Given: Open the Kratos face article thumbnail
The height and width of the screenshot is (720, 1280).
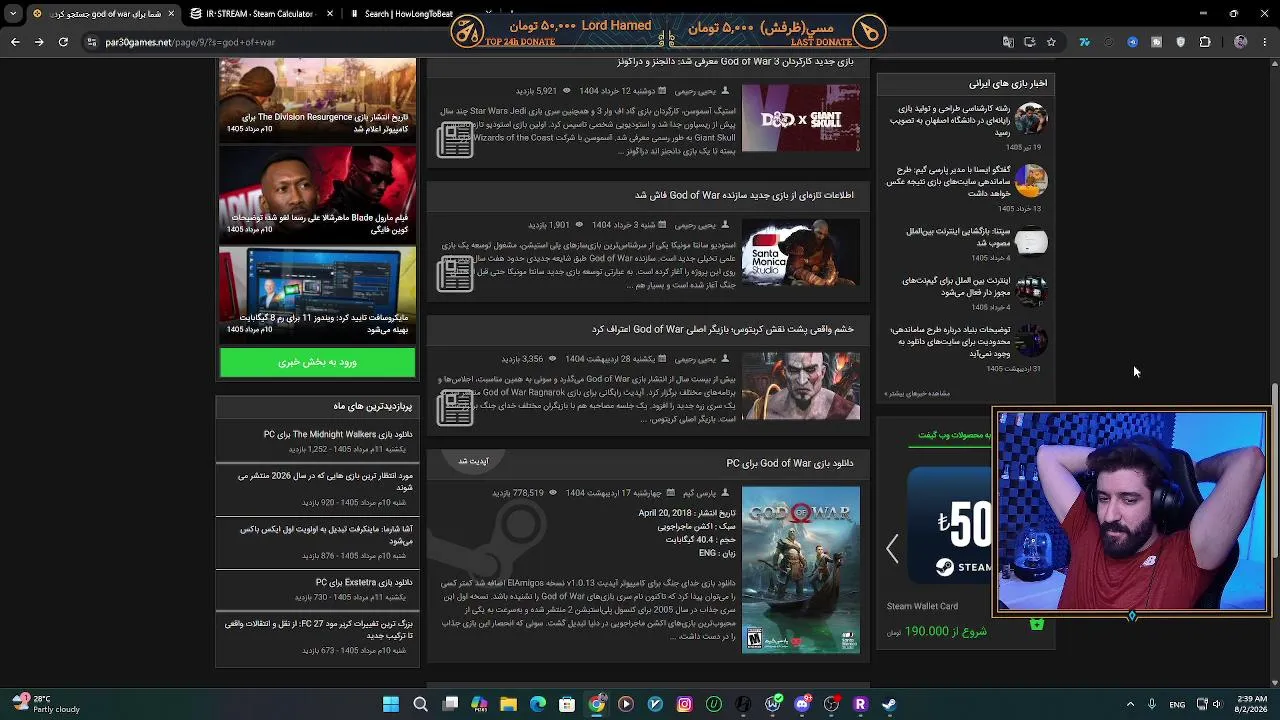Looking at the screenshot, I should (x=801, y=386).
